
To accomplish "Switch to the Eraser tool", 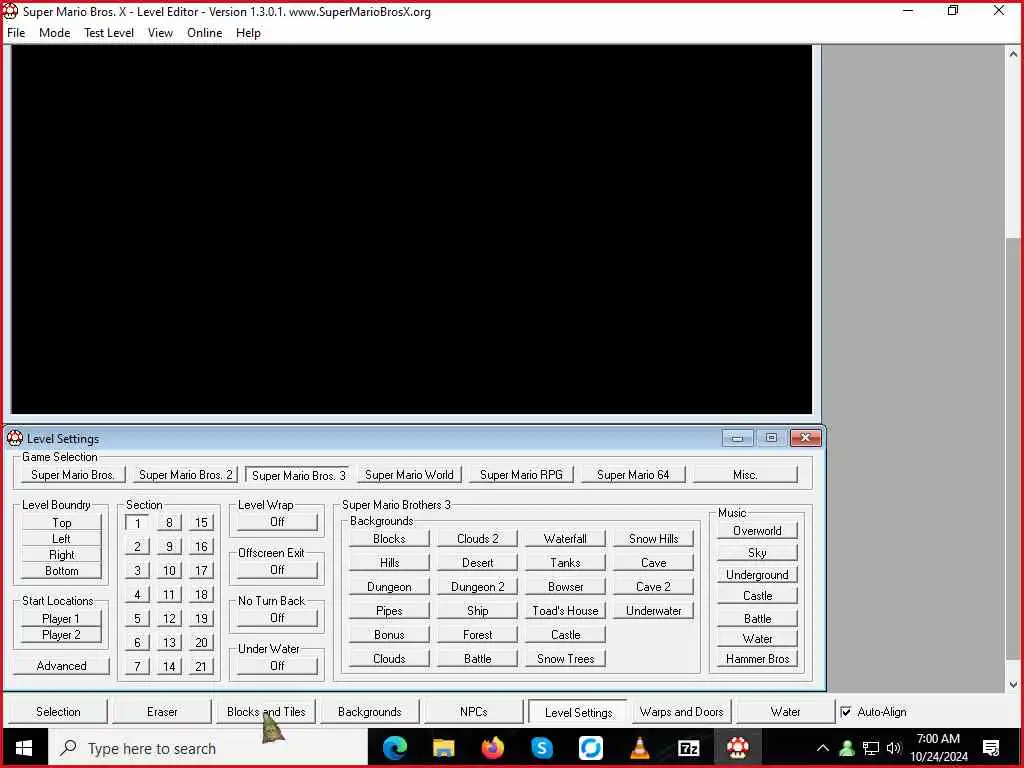I will [162, 712].
